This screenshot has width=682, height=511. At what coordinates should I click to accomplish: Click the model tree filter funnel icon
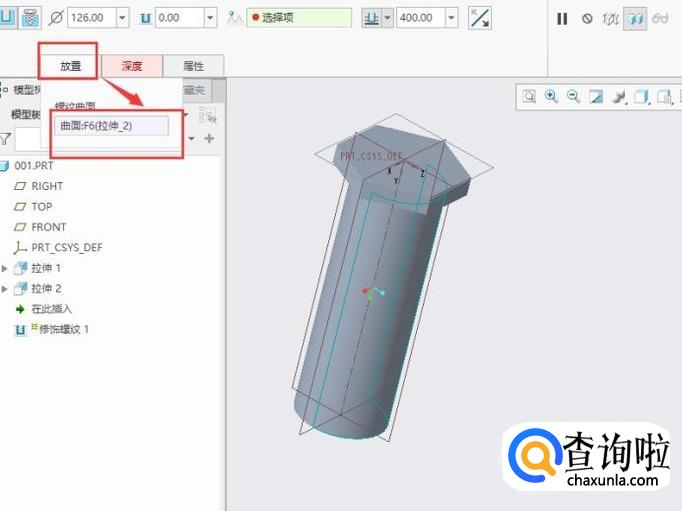pos(5,139)
